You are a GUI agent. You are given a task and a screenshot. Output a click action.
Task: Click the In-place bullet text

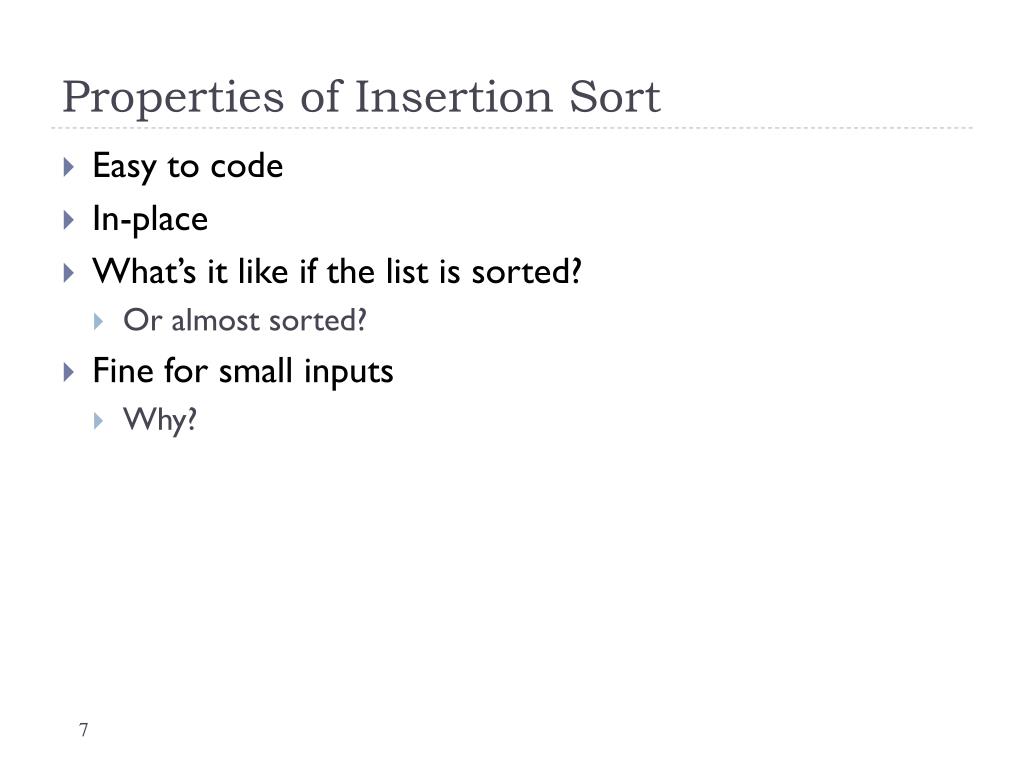tap(150, 219)
